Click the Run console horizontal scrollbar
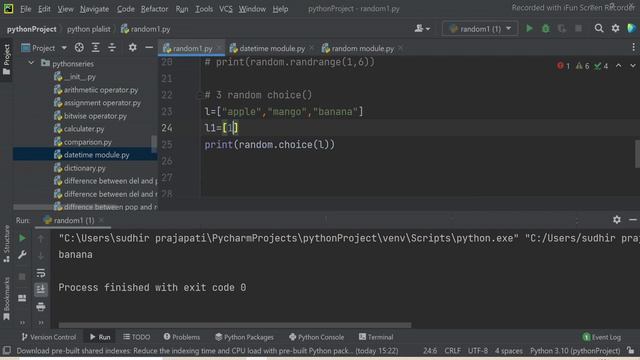This screenshot has width=640, height=360. [x=235, y=325]
